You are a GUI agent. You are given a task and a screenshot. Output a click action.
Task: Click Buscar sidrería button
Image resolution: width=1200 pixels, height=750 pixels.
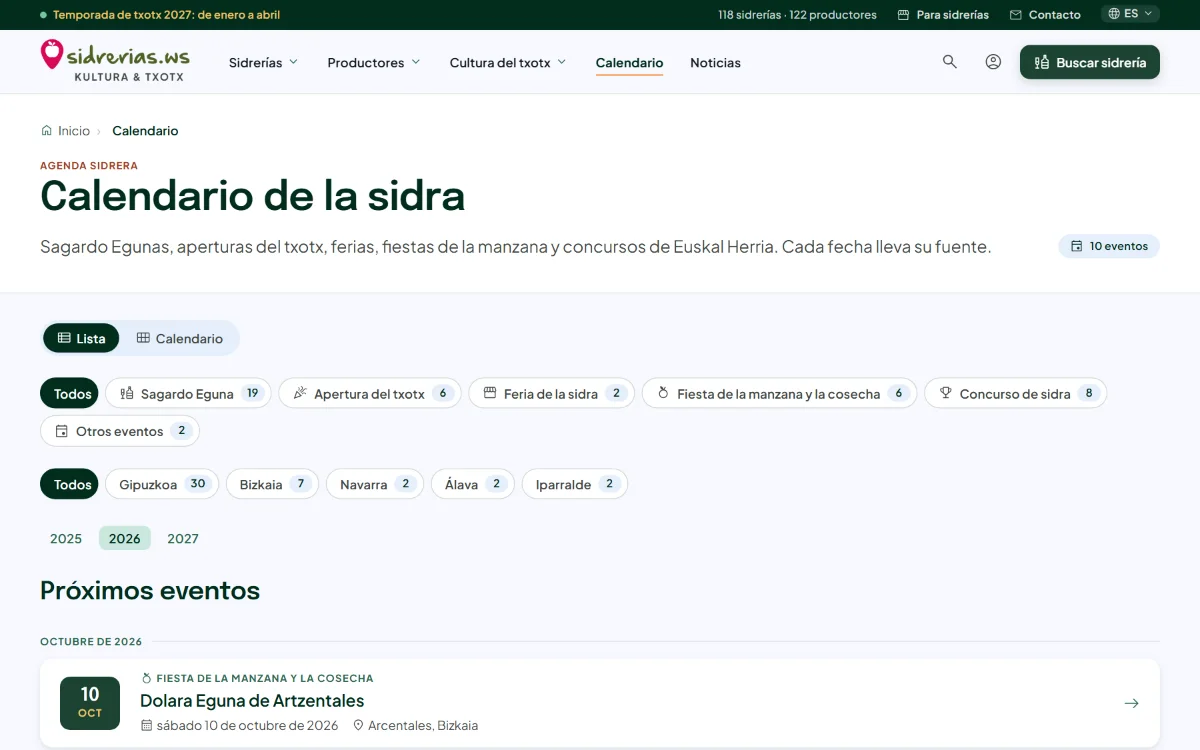pos(1090,62)
